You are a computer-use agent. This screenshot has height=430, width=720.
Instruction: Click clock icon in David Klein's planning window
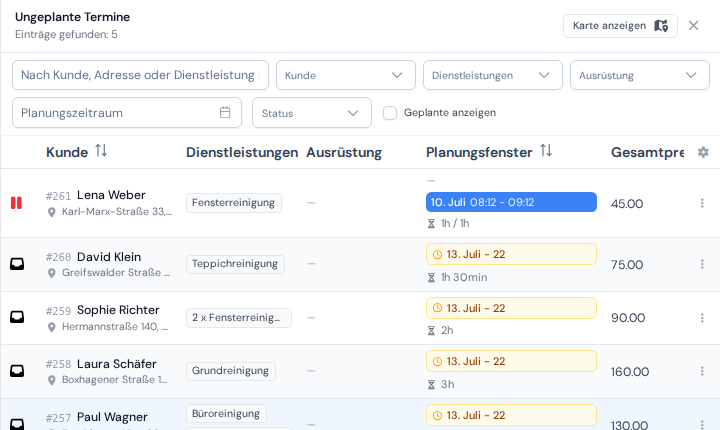click(437, 255)
